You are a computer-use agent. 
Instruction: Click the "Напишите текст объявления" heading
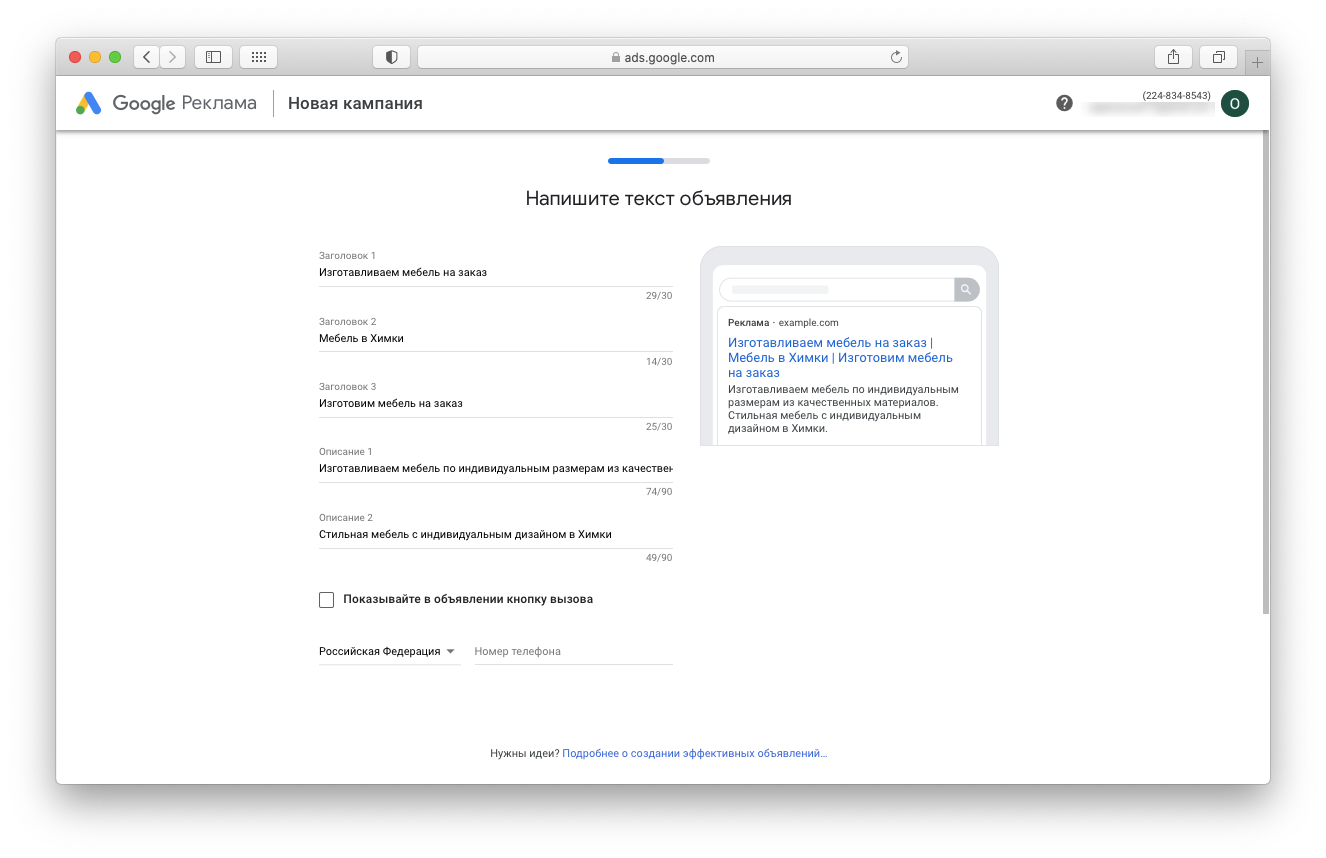click(x=659, y=199)
